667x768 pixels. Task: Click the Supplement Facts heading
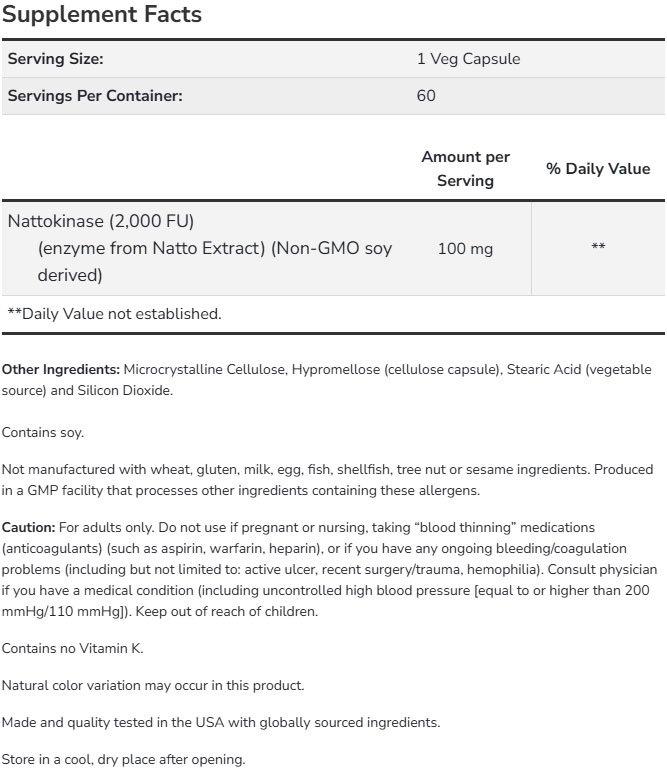pyautogui.click(x=102, y=15)
